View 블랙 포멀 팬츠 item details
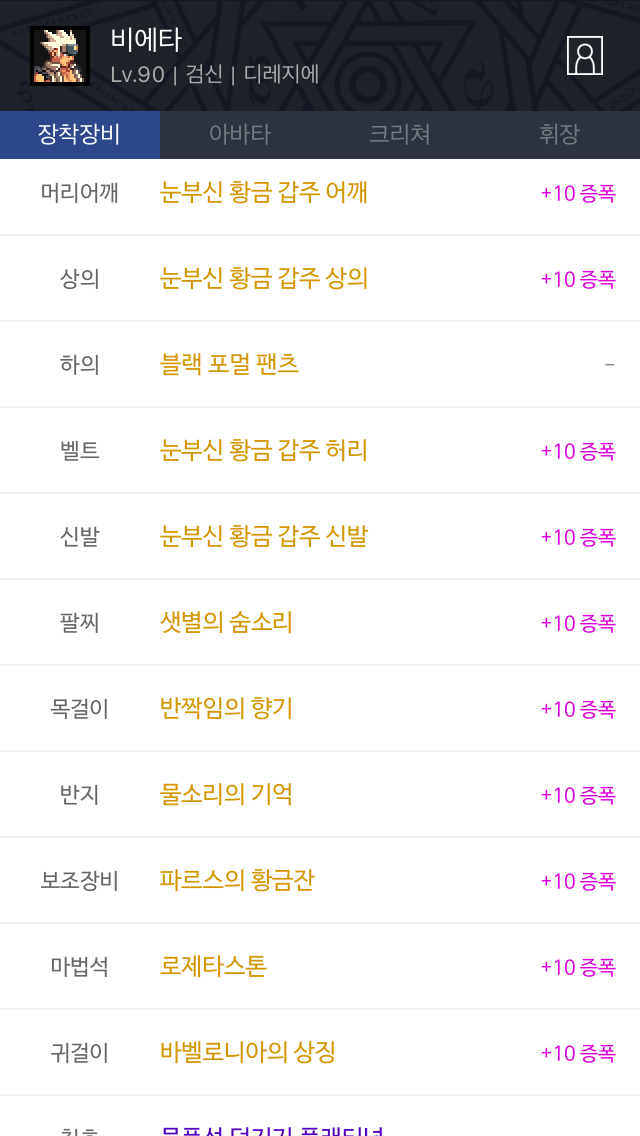The width and height of the screenshot is (640, 1136). [229, 364]
